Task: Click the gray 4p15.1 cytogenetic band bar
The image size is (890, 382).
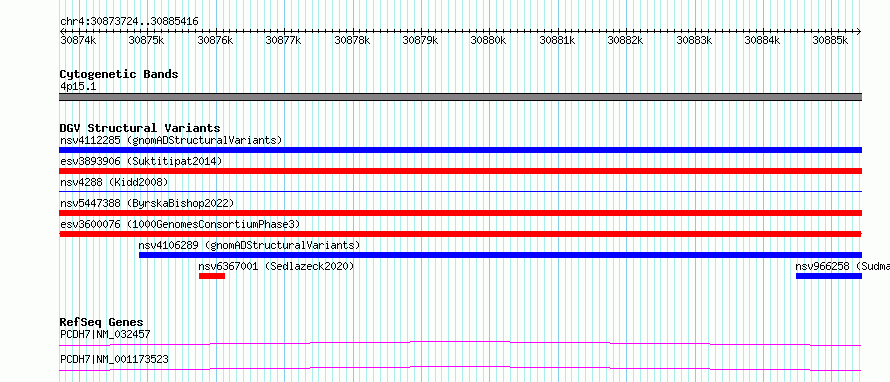Action: pyautogui.click(x=460, y=97)
